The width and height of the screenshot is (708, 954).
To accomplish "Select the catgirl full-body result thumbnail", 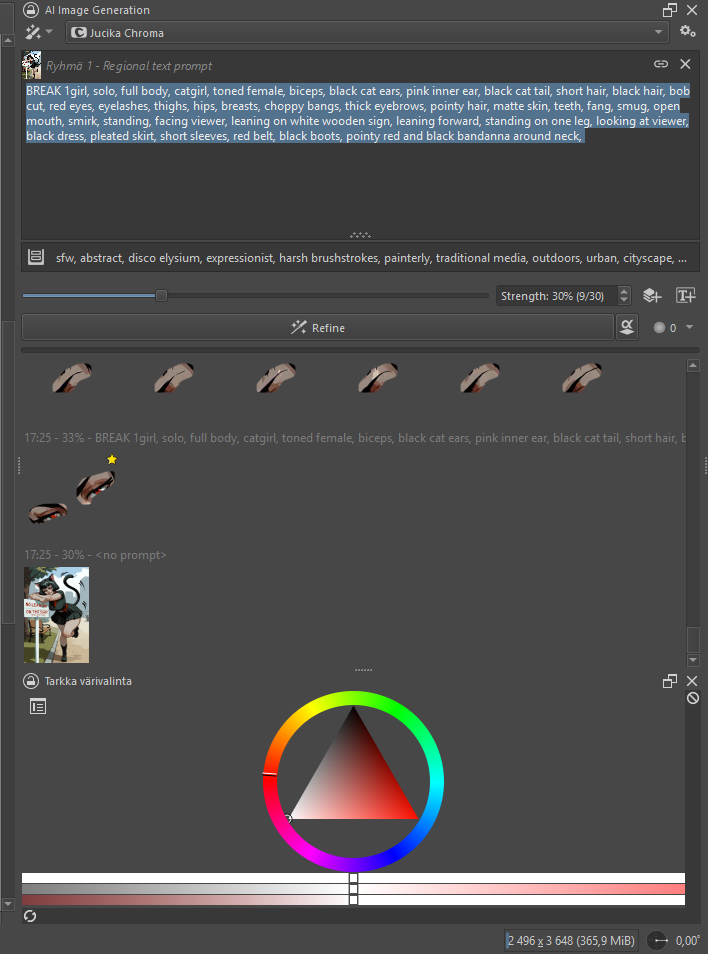I will click(x=56, y=614).
